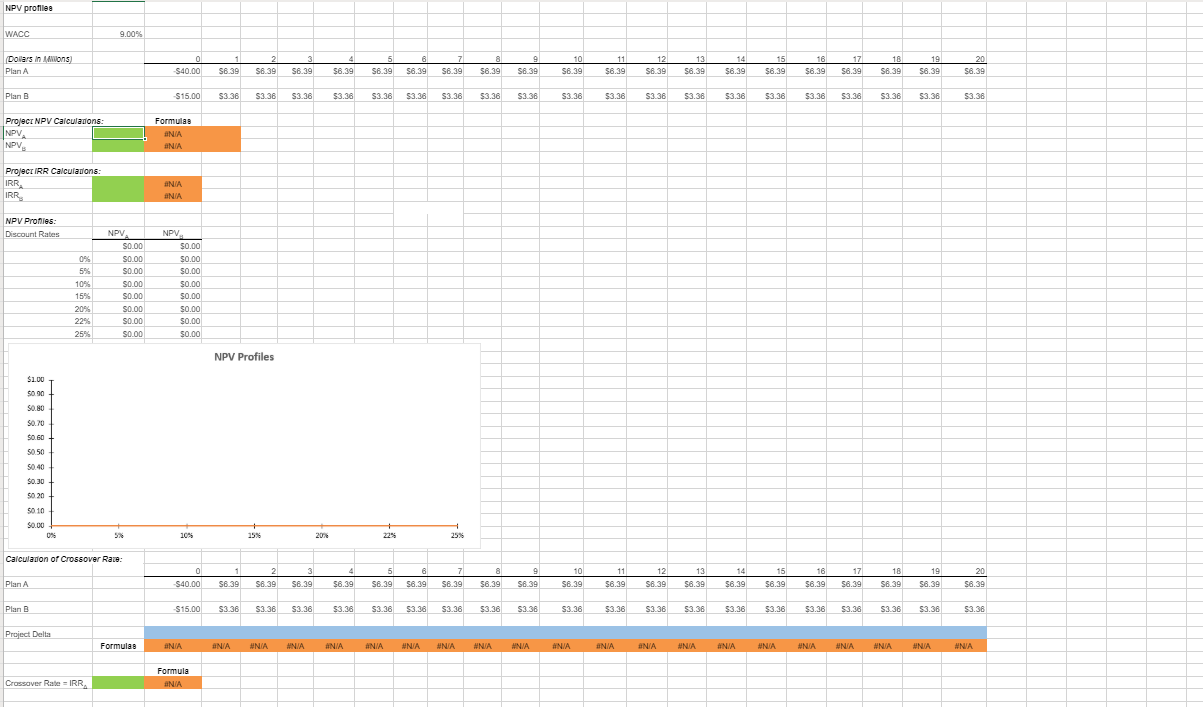Select the green Crossover Rate input cell
The height and width of the screenshot is (707, 1203).
point(119,683)
